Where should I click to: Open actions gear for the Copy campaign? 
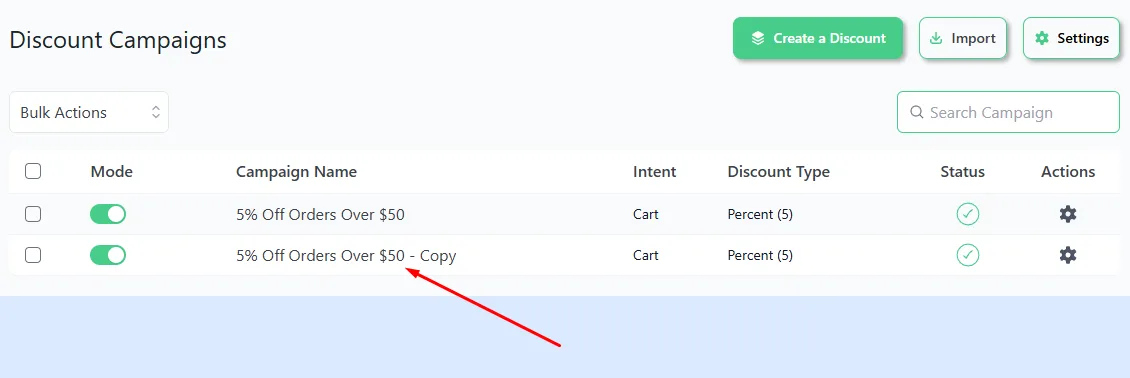1067,255
